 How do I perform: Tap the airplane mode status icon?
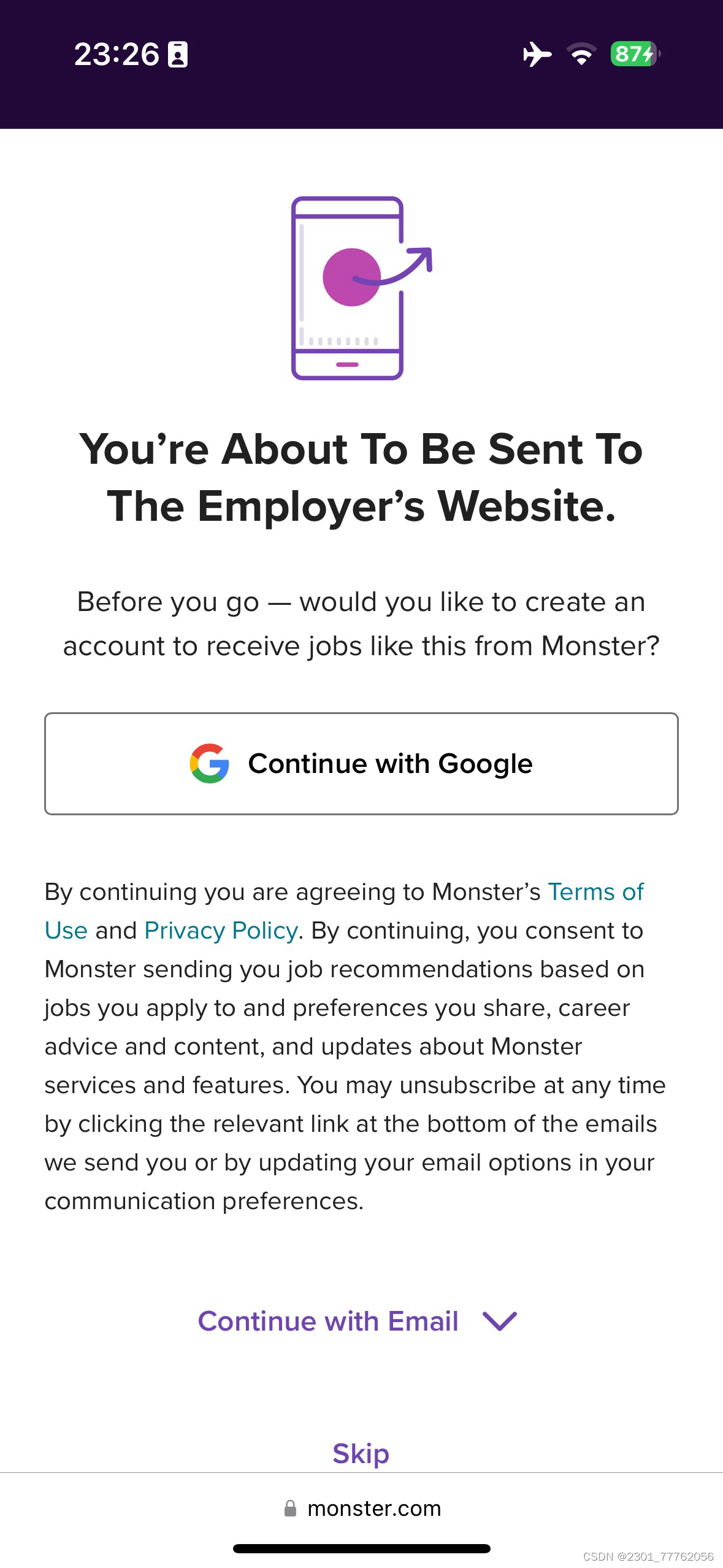pyautogui.click(x=537, y=54)
